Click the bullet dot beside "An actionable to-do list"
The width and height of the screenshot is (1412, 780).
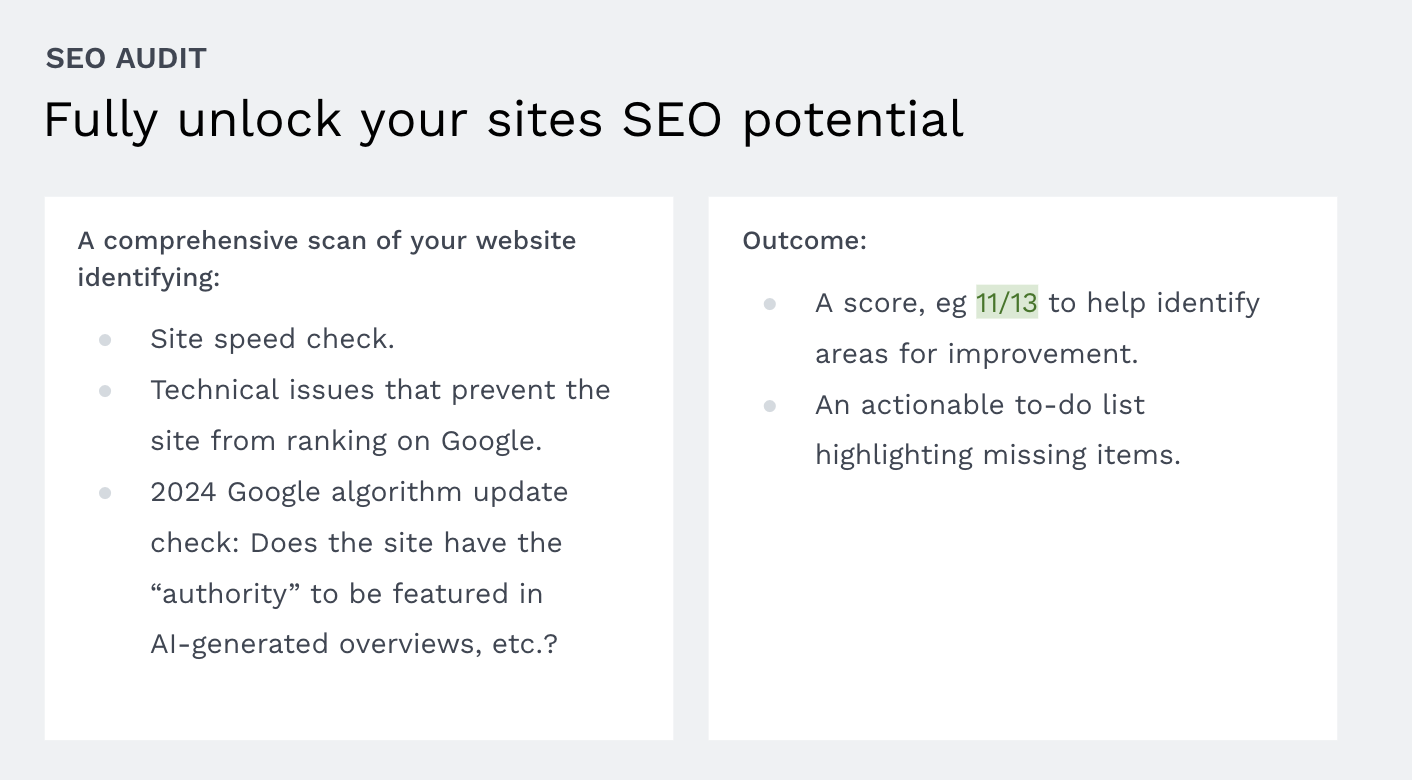(770, 406)
